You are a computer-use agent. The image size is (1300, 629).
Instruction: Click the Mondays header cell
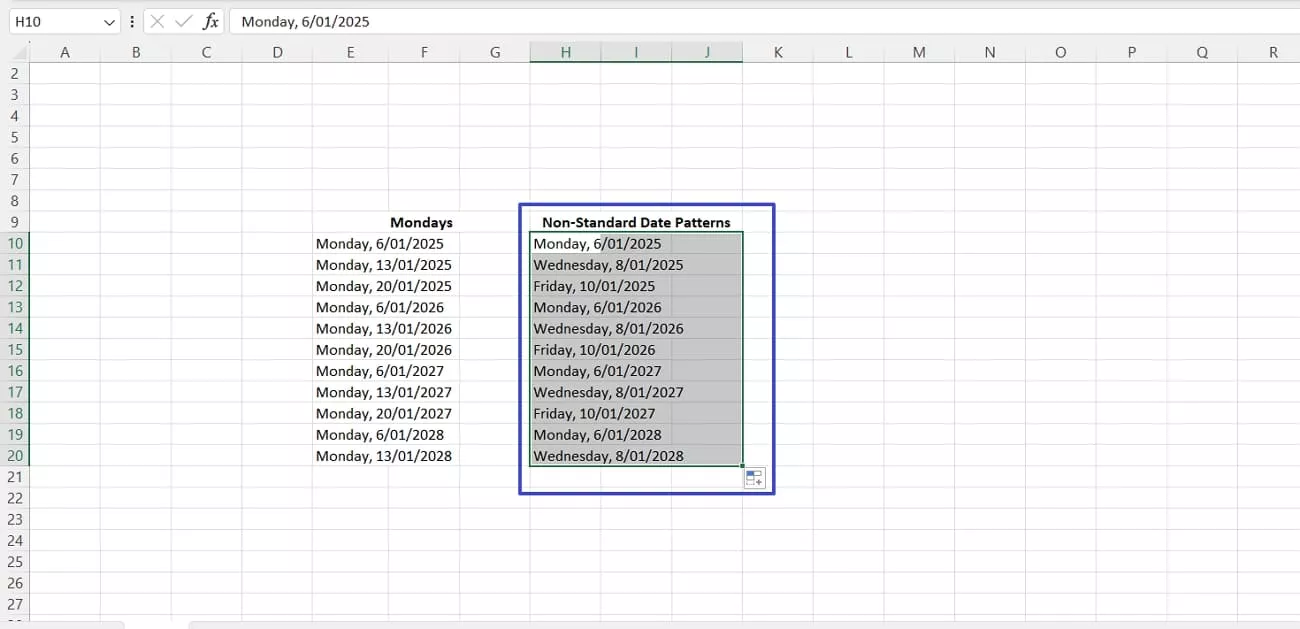tap(421, 222)
